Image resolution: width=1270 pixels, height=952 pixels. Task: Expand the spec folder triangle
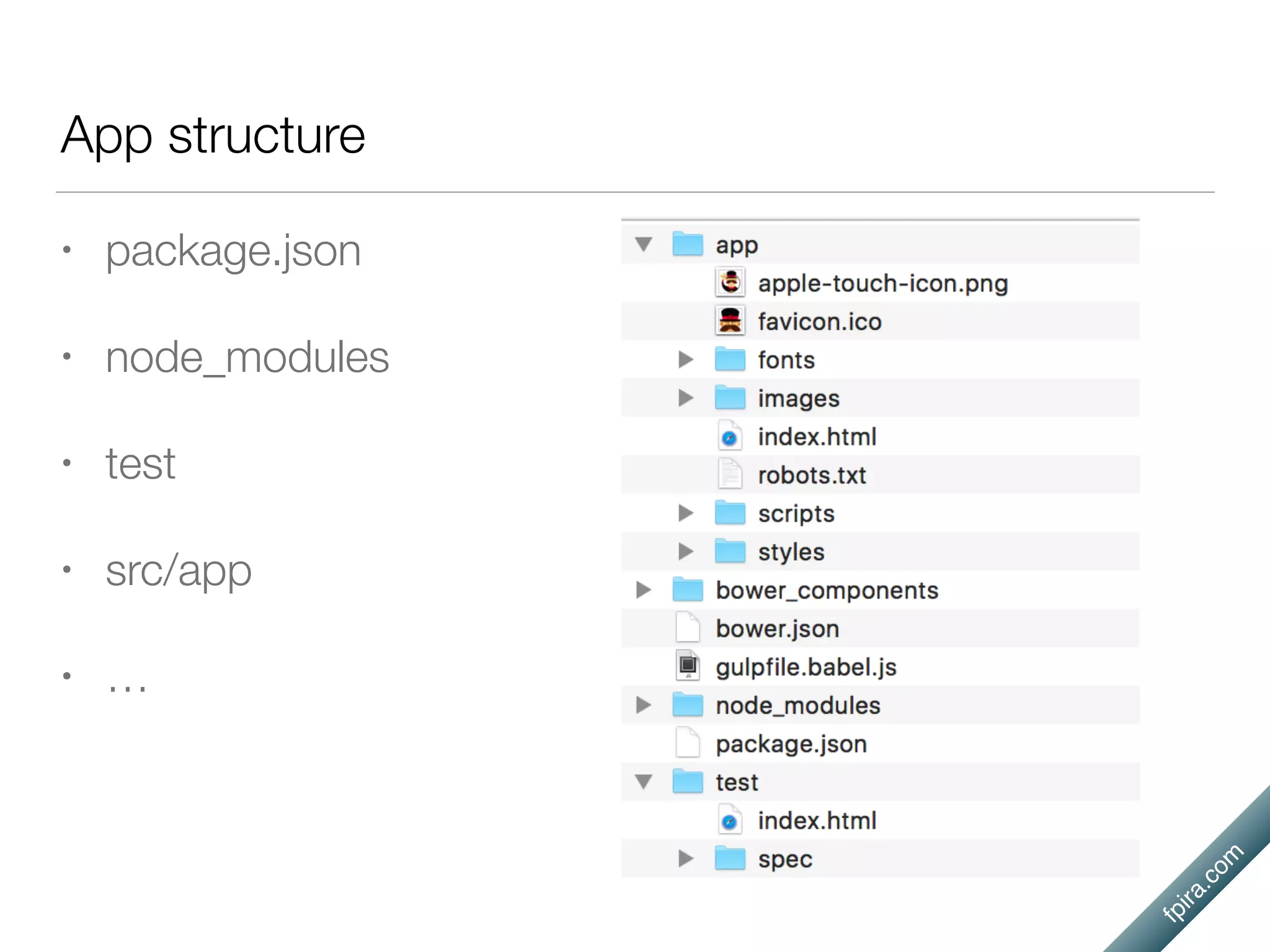(x=685, y=859)
